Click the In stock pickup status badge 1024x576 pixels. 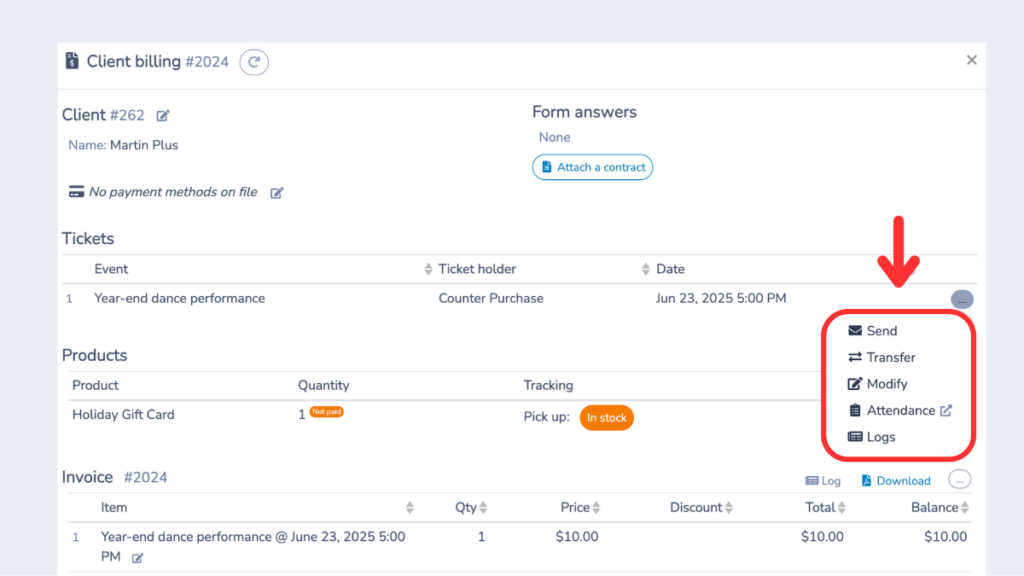coord(606,418)
